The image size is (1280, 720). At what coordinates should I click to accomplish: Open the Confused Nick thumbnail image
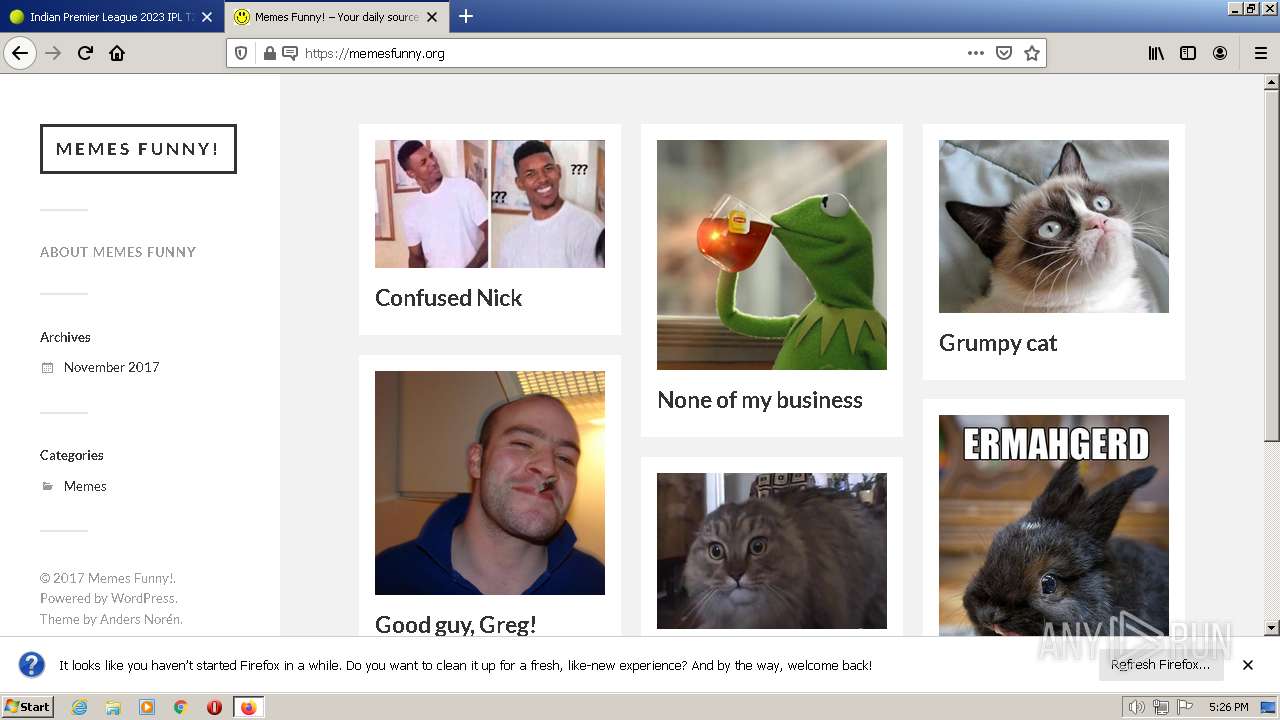[x=490, y=204]
